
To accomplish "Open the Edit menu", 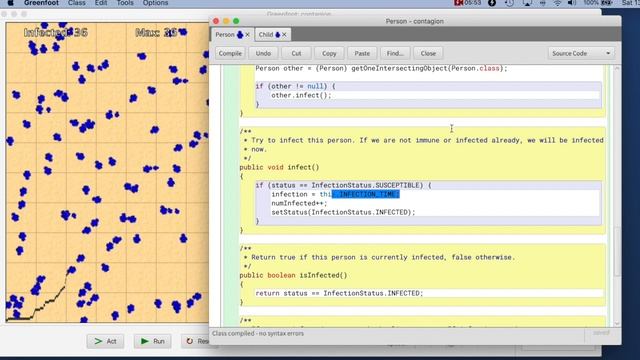I will [101, 3].
